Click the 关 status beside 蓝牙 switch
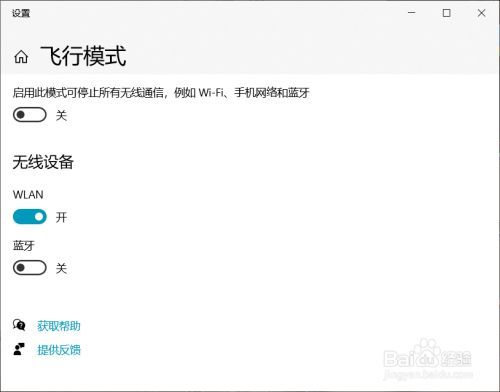Screen dimensions: 500x392 (x=61, y=268)
